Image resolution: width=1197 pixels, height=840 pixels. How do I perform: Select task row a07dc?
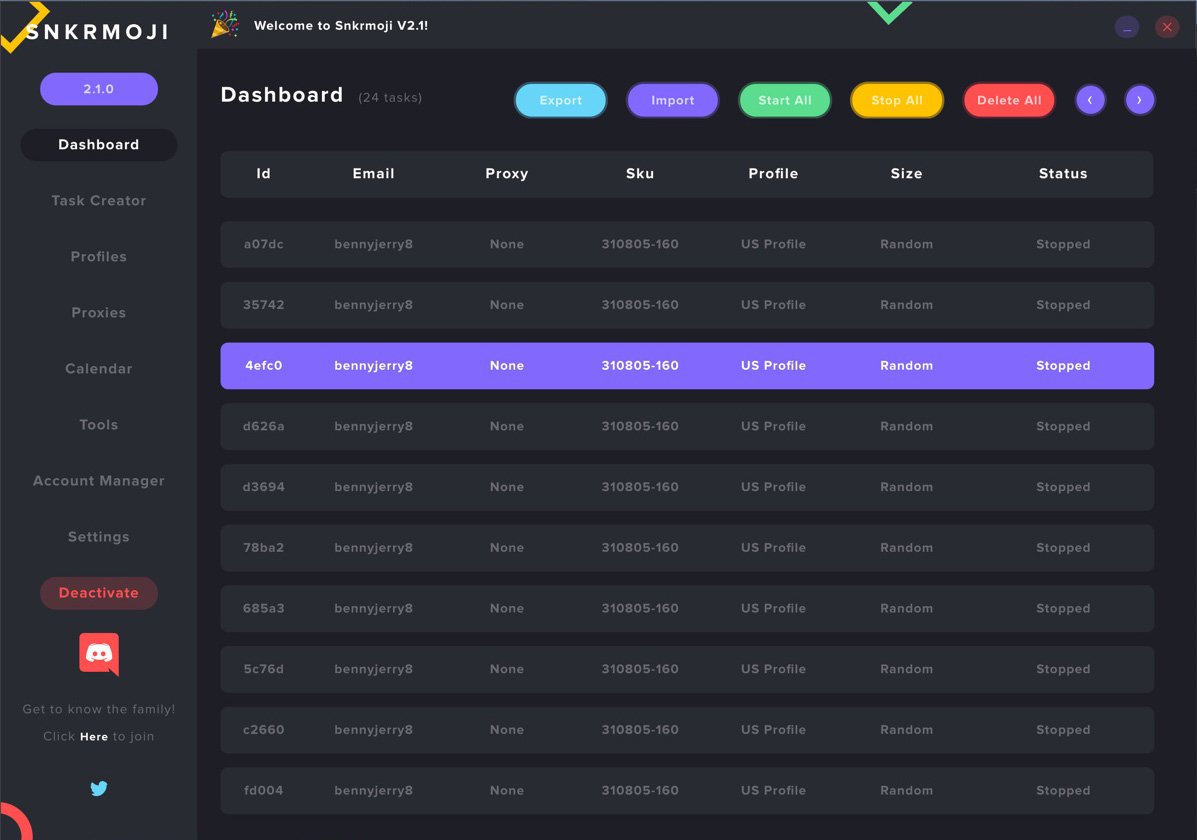coord(687,244)
